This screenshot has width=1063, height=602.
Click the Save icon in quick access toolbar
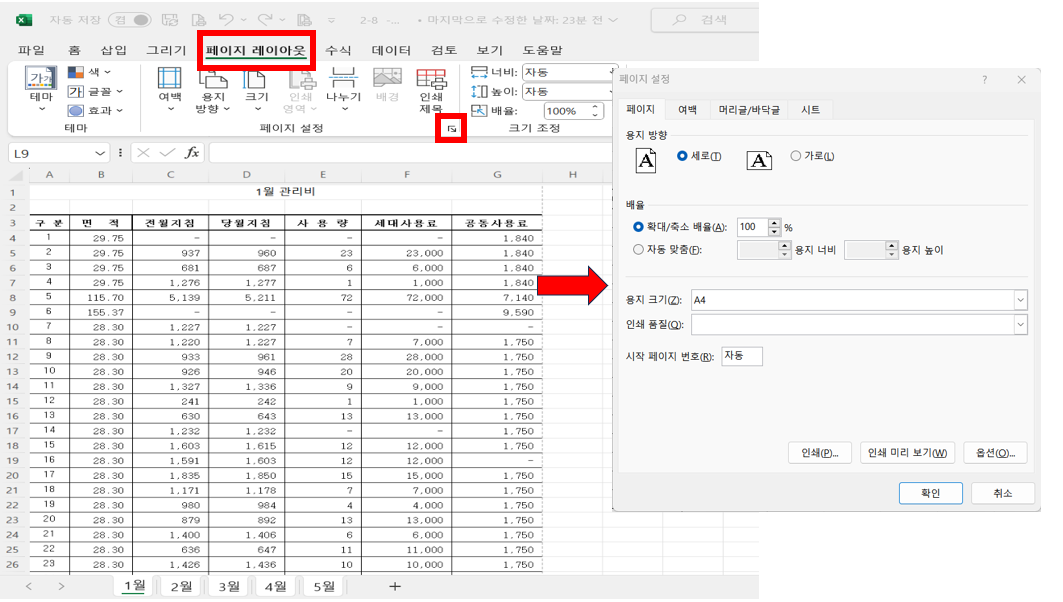pyautogui.click(x=169, y=20)
